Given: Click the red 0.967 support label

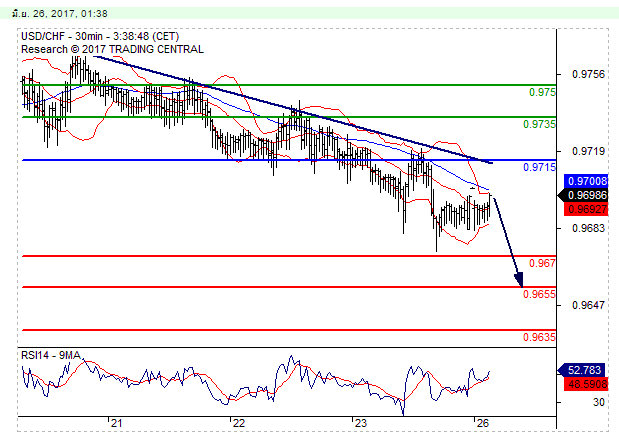Looking at the screenshot, I should [542, 263].
